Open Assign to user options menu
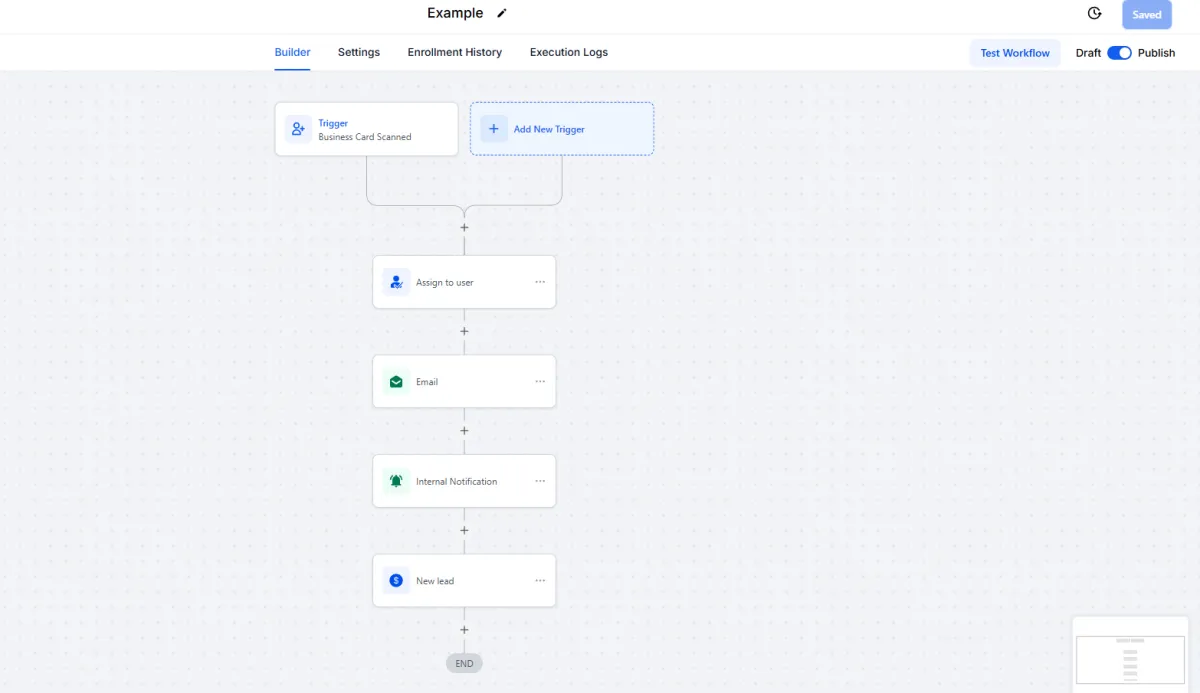Screen dimensions: 1200x693 [x=540, y=282]
